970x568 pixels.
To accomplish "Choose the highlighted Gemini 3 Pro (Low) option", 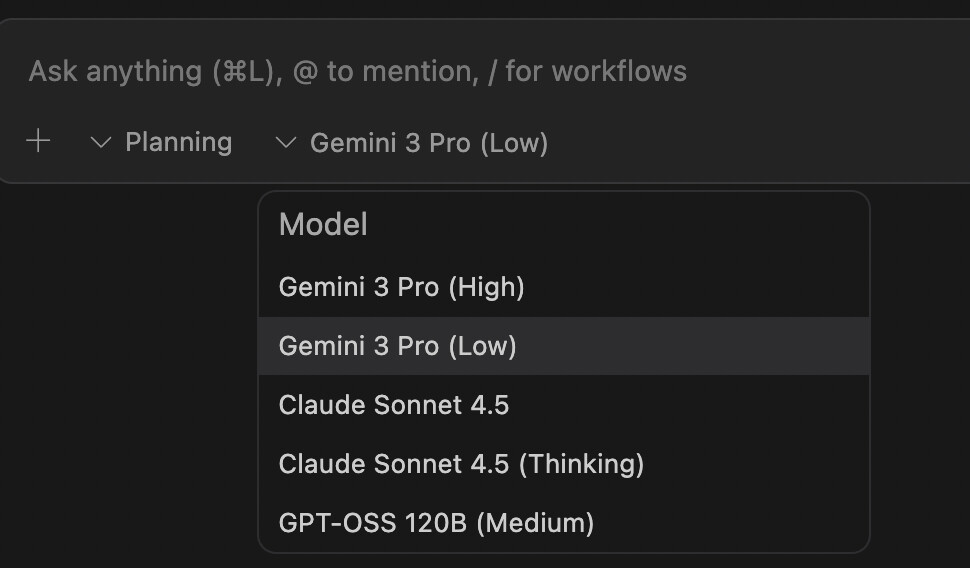I will click(564, 346).
